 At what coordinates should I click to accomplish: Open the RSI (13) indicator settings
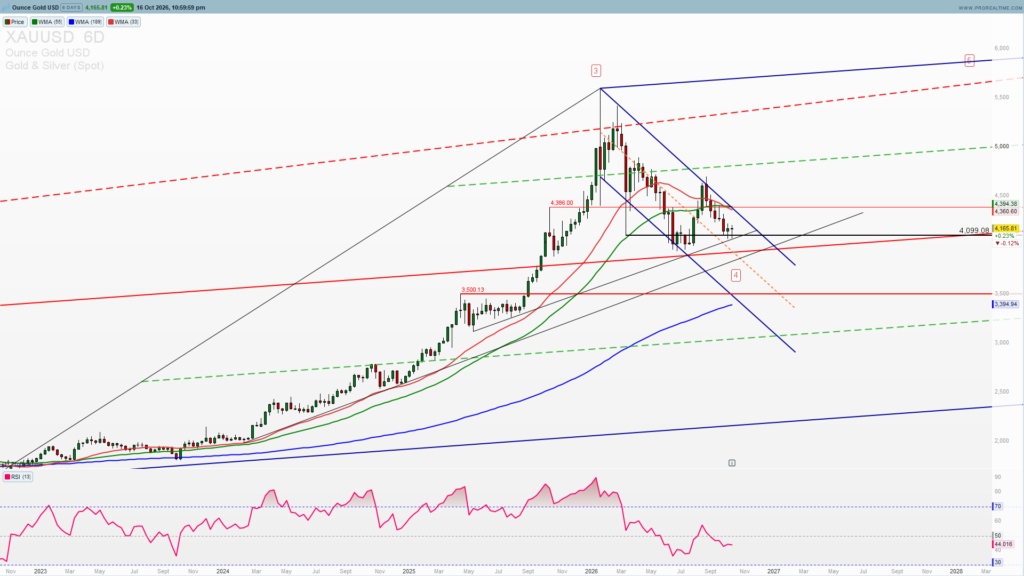(x=18, y=477)
